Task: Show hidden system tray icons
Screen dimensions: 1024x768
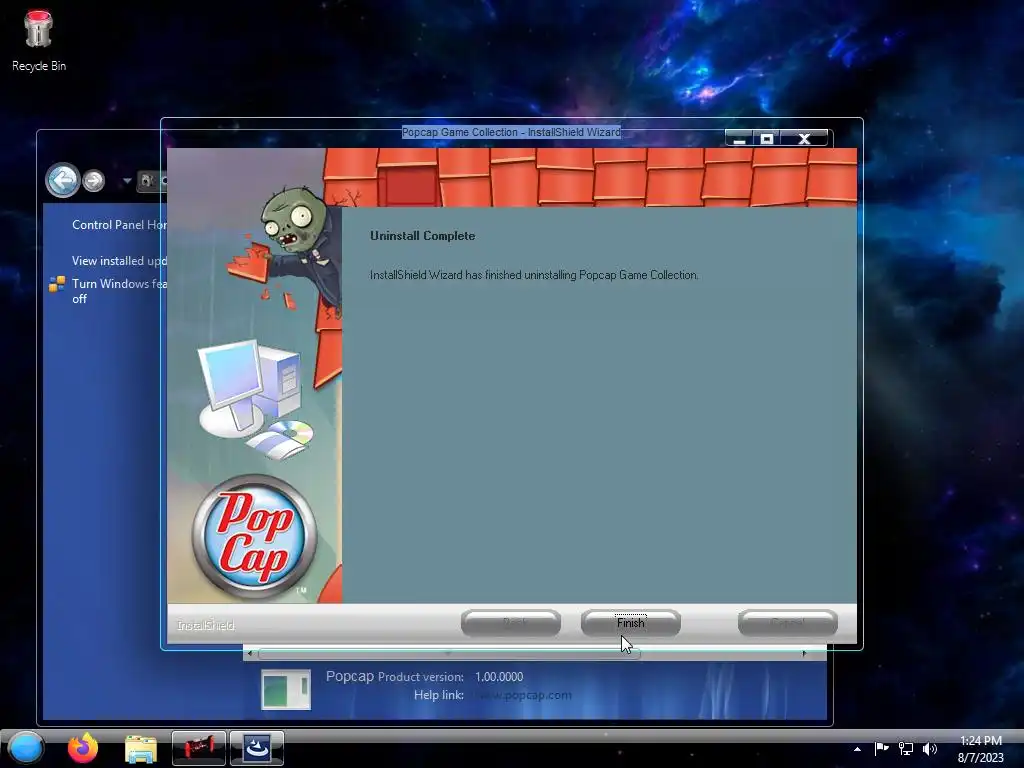Action: [857, 749]
